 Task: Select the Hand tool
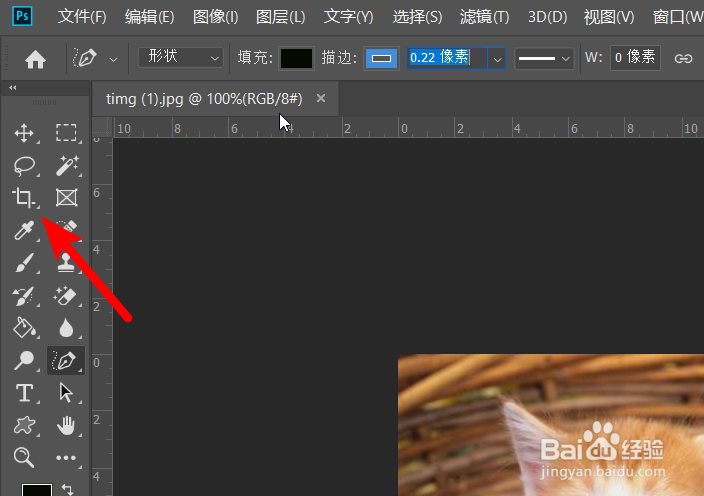66,426
